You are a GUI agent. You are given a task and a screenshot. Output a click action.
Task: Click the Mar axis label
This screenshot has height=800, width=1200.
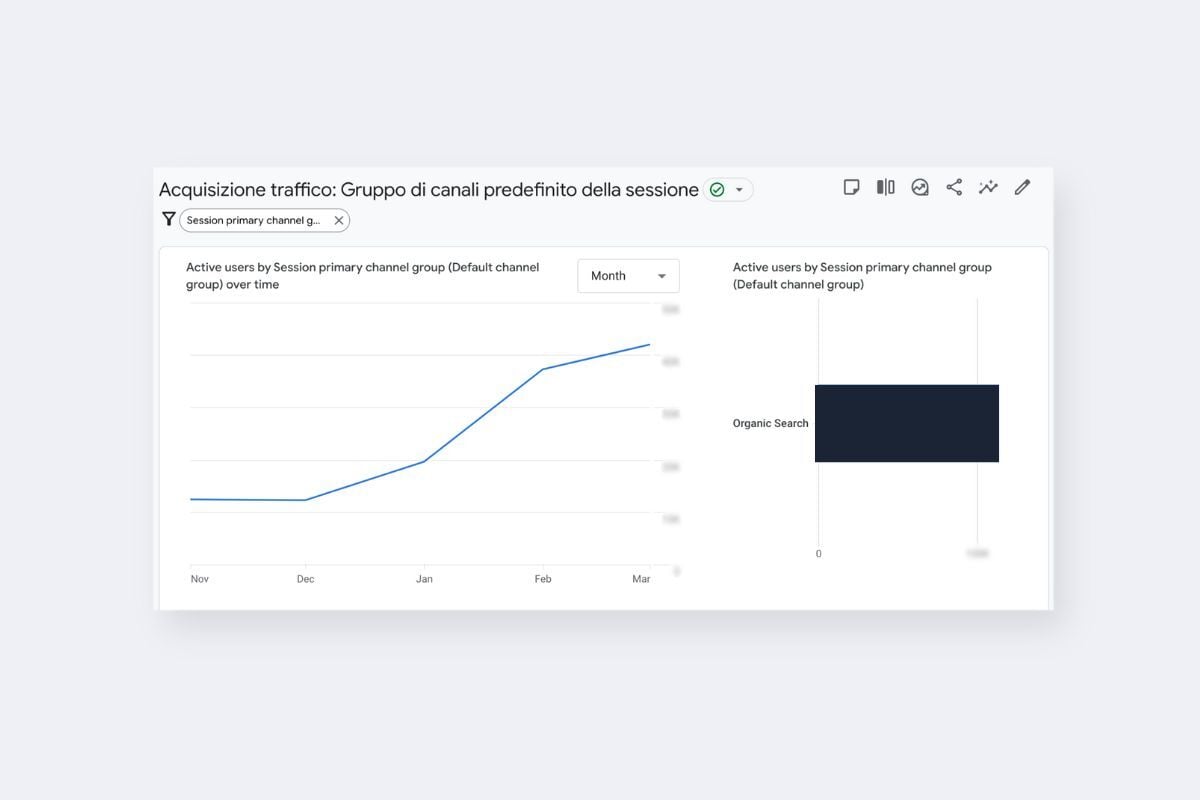point(642,579)
